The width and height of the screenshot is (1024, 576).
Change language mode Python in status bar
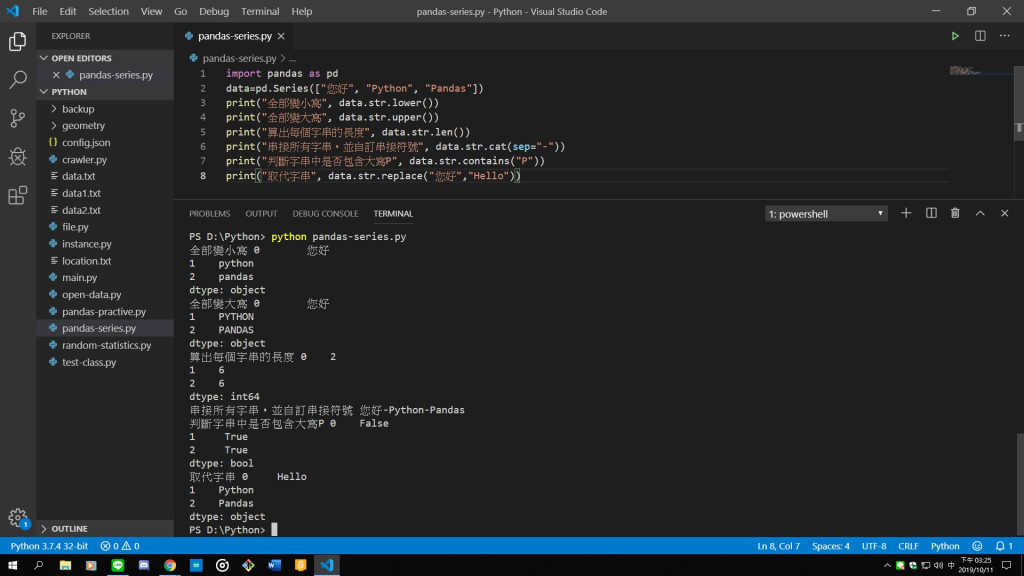tap(945, 546)
